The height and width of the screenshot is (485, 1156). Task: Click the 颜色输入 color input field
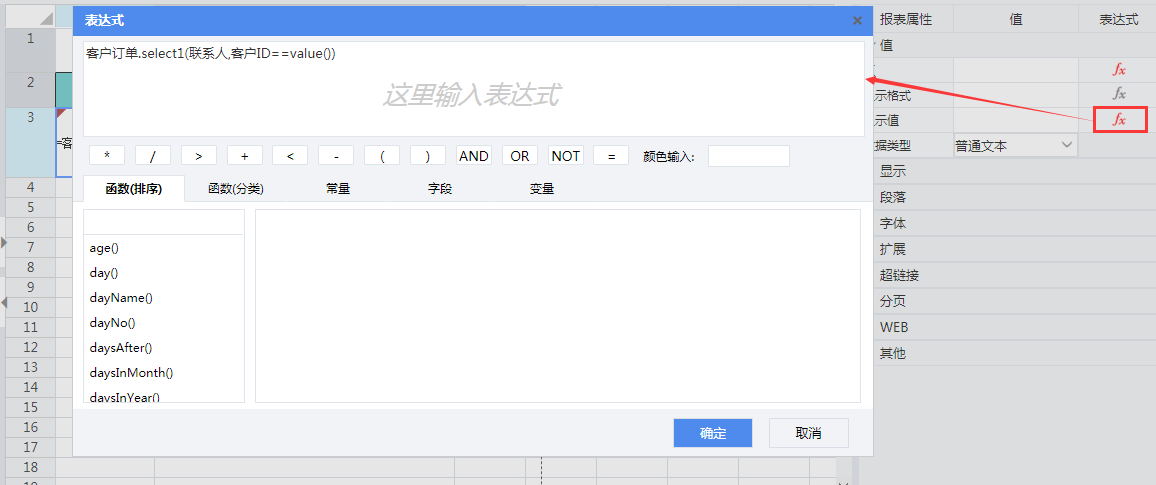click(x=748, y=156)
